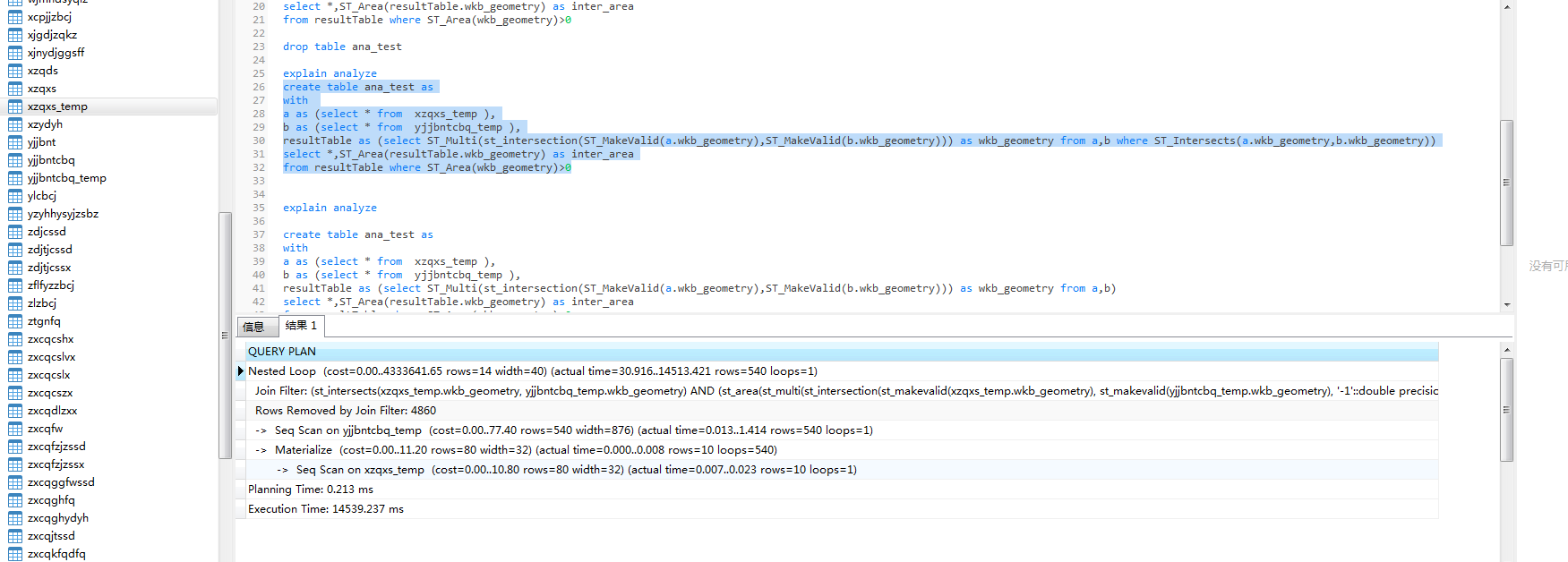Select the Join Filter result row
Viewport: 1568px width, 562px height.
pos(842,391)
